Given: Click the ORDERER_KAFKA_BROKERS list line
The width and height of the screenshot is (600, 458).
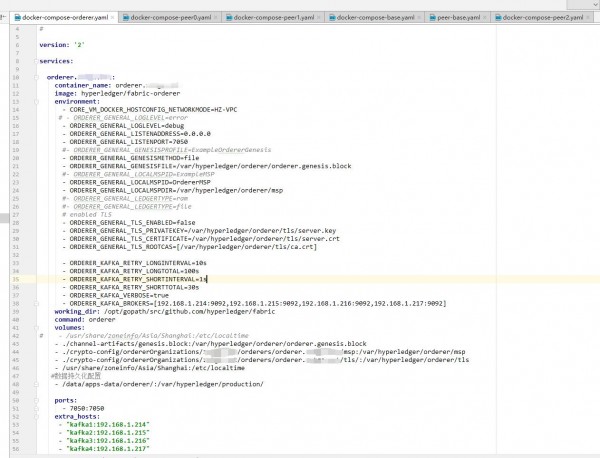Looking at the screenshot, I should point(254,304).
